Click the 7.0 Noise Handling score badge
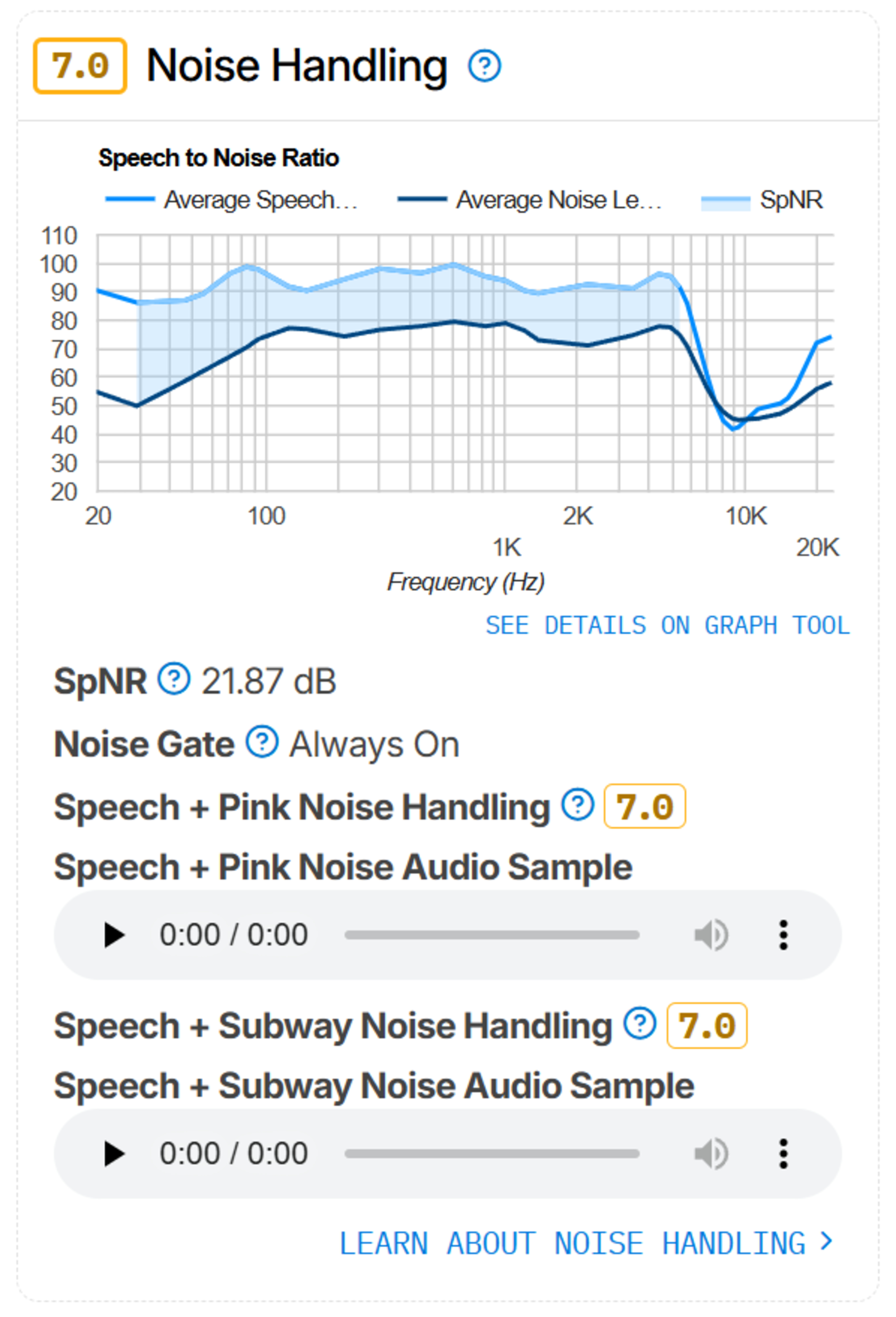Viewport: 896px width, 1317px height. [80, 66]
